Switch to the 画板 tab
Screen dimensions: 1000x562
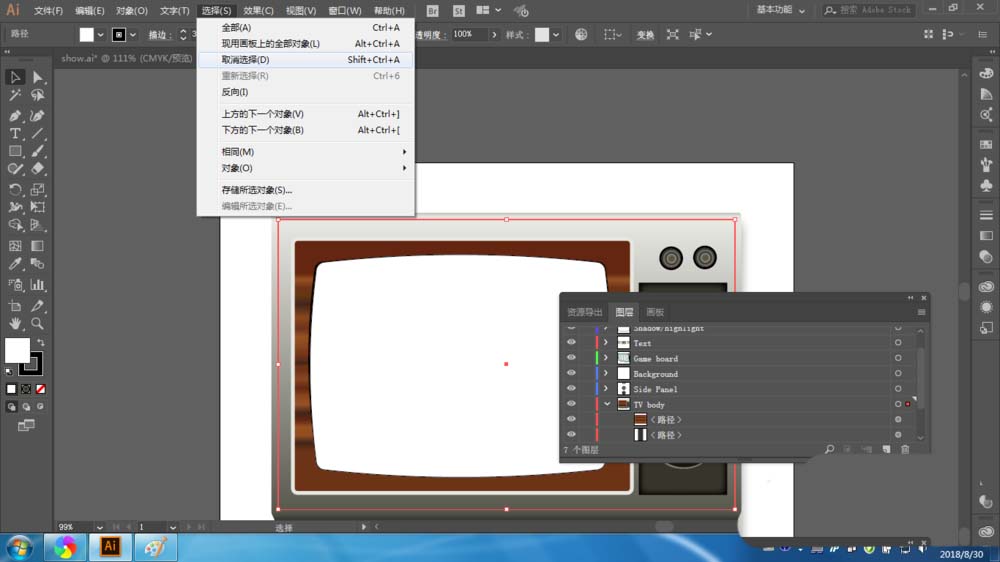click(655, 312)
